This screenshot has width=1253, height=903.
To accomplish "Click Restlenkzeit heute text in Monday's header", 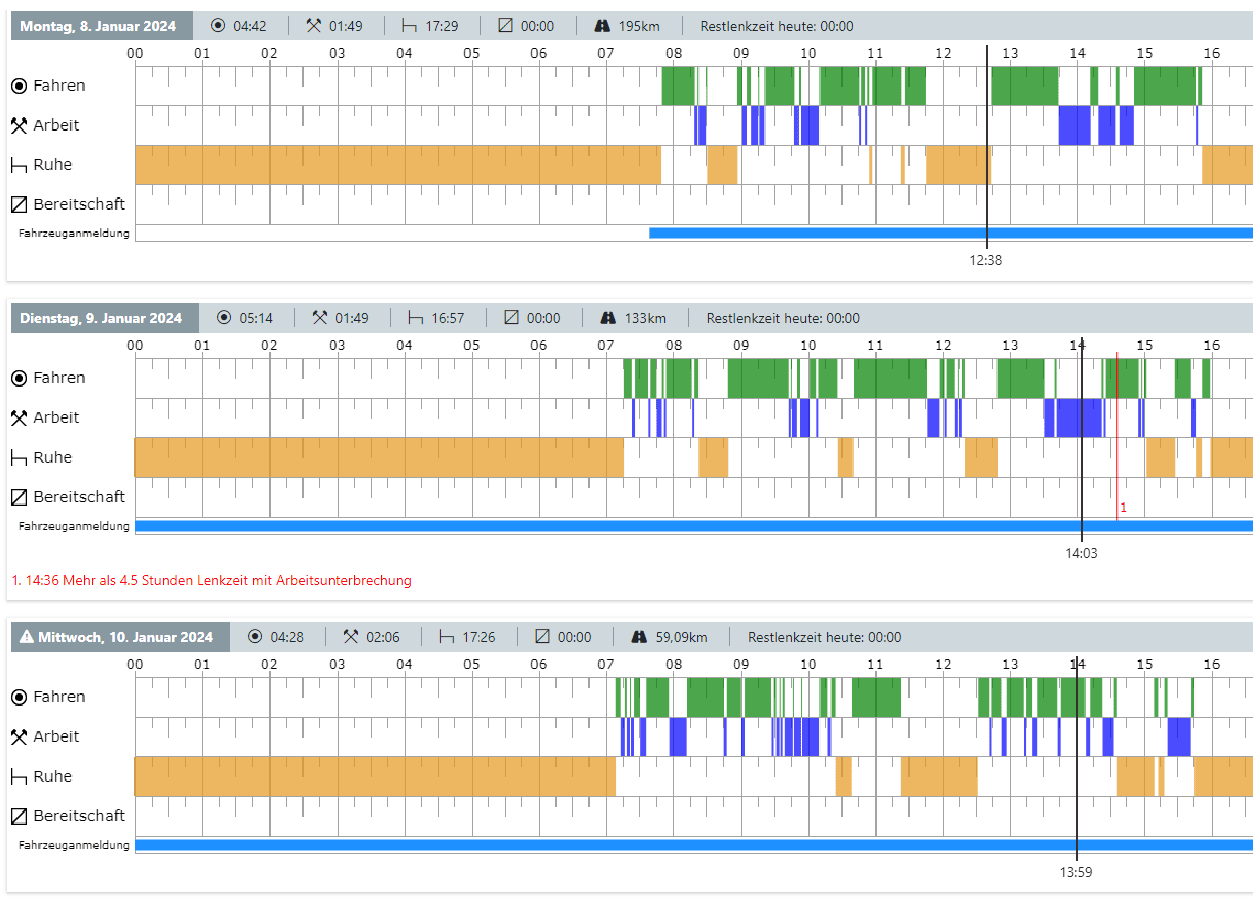I will tap(777, 26).
